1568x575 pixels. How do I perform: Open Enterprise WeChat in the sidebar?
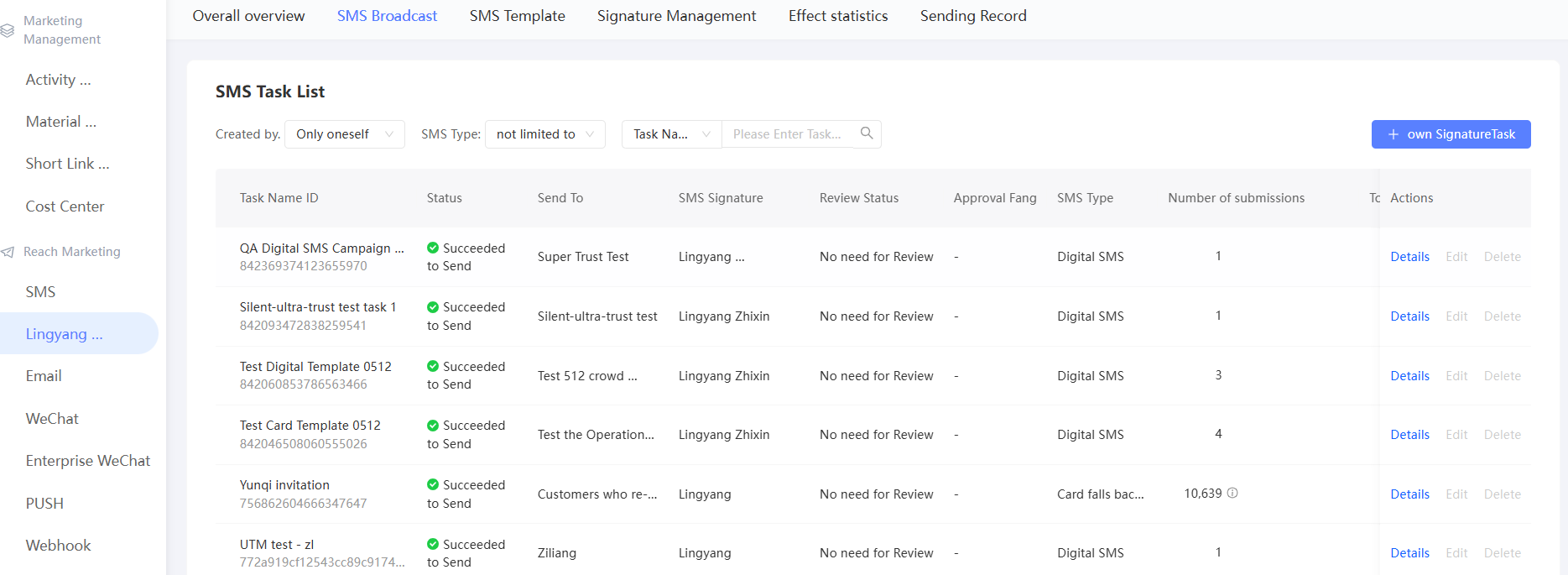[x=88, y=461]
